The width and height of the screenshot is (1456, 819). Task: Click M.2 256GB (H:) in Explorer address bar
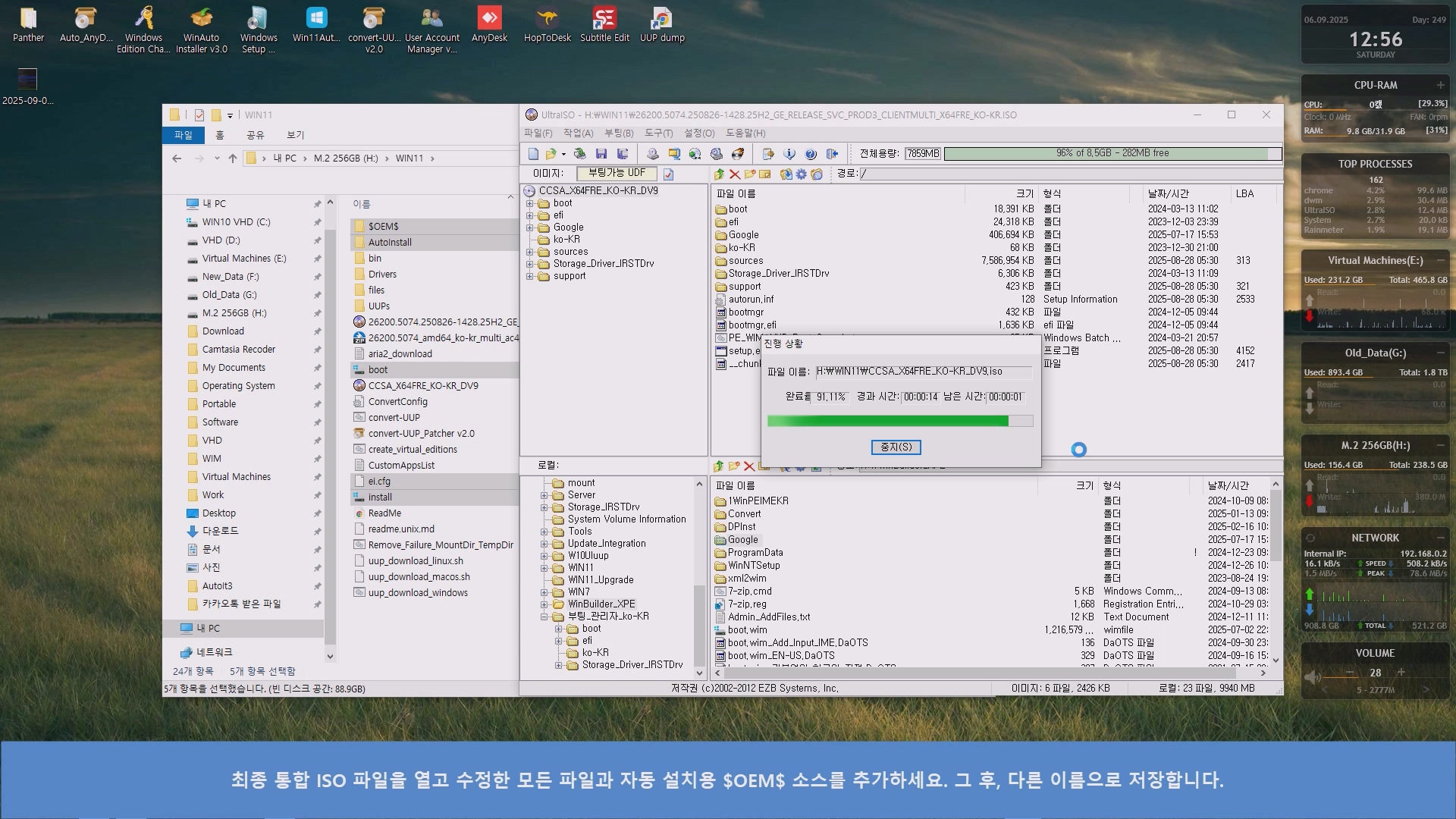tap(346, 158)
